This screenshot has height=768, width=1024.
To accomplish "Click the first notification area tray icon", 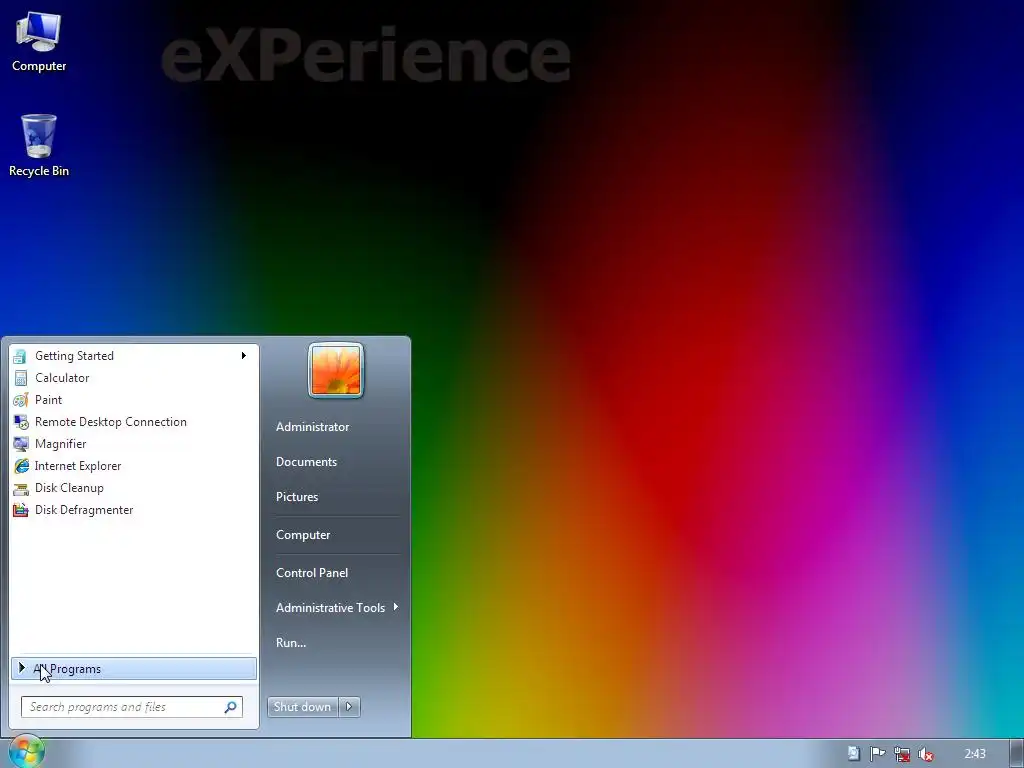I will click(x=853, y=754).
